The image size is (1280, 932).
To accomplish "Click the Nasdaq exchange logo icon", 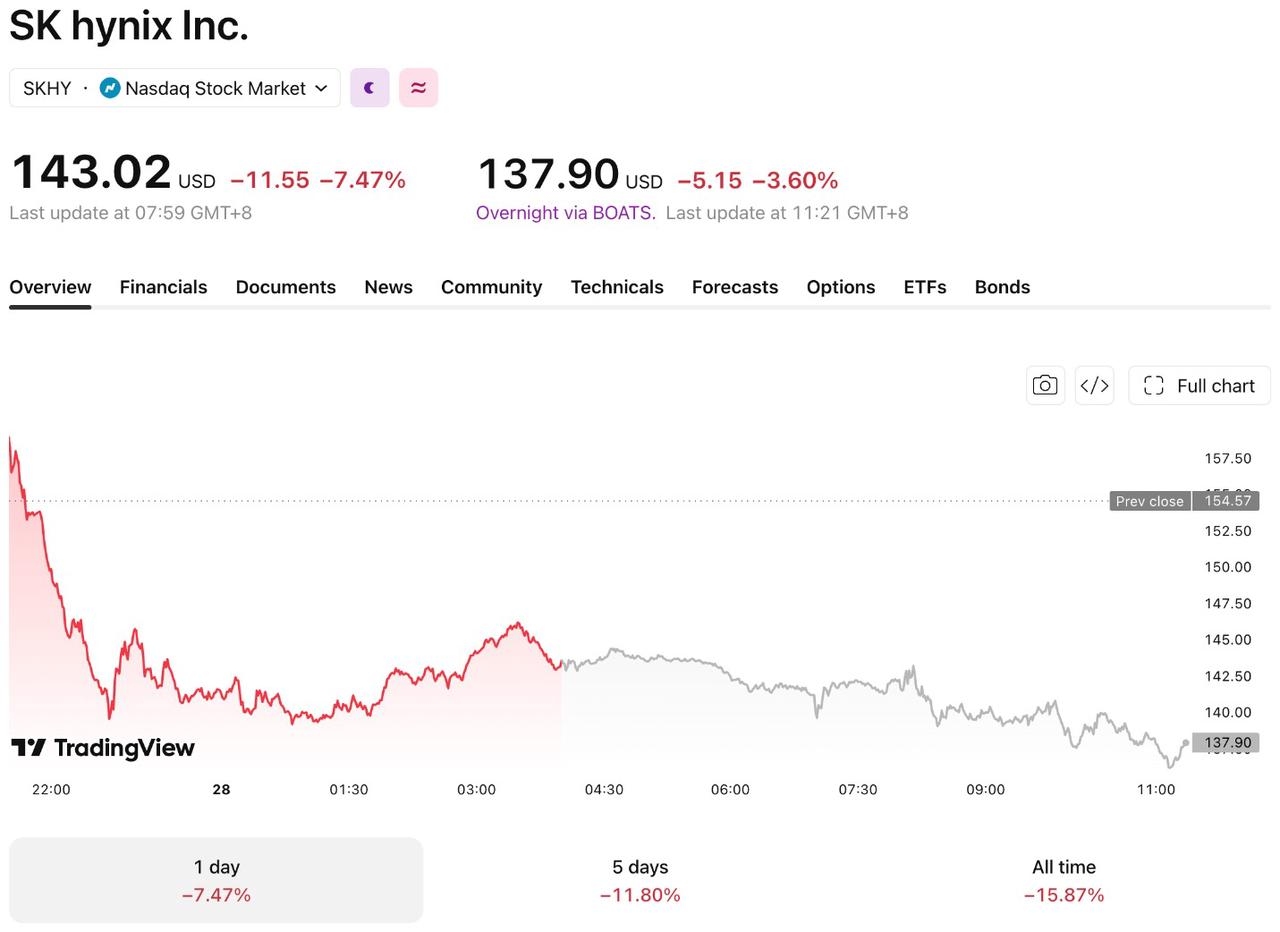I will [x=110, y=88].
